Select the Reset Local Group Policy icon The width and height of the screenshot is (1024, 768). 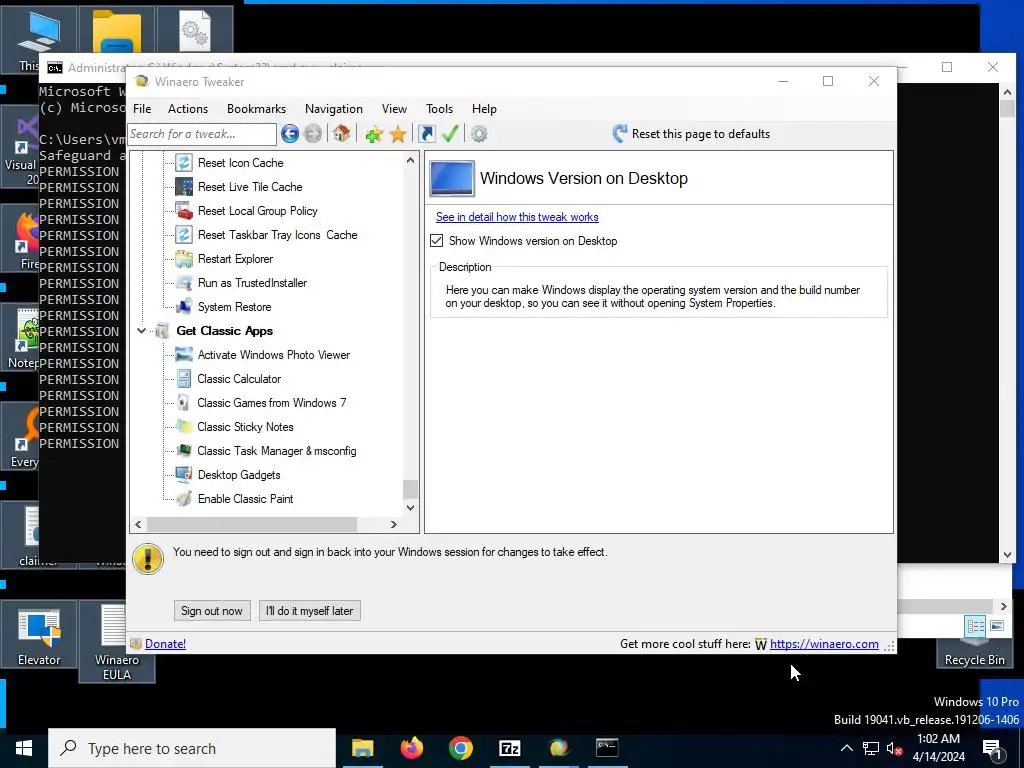pyautogui.click(x=184, y=211)
